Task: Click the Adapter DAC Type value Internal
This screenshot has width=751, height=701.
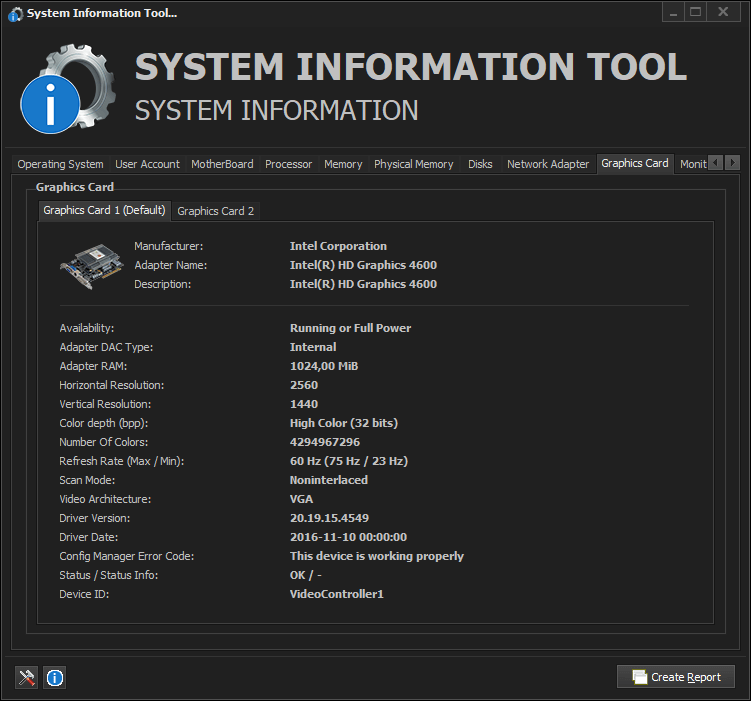Action: 313,347
